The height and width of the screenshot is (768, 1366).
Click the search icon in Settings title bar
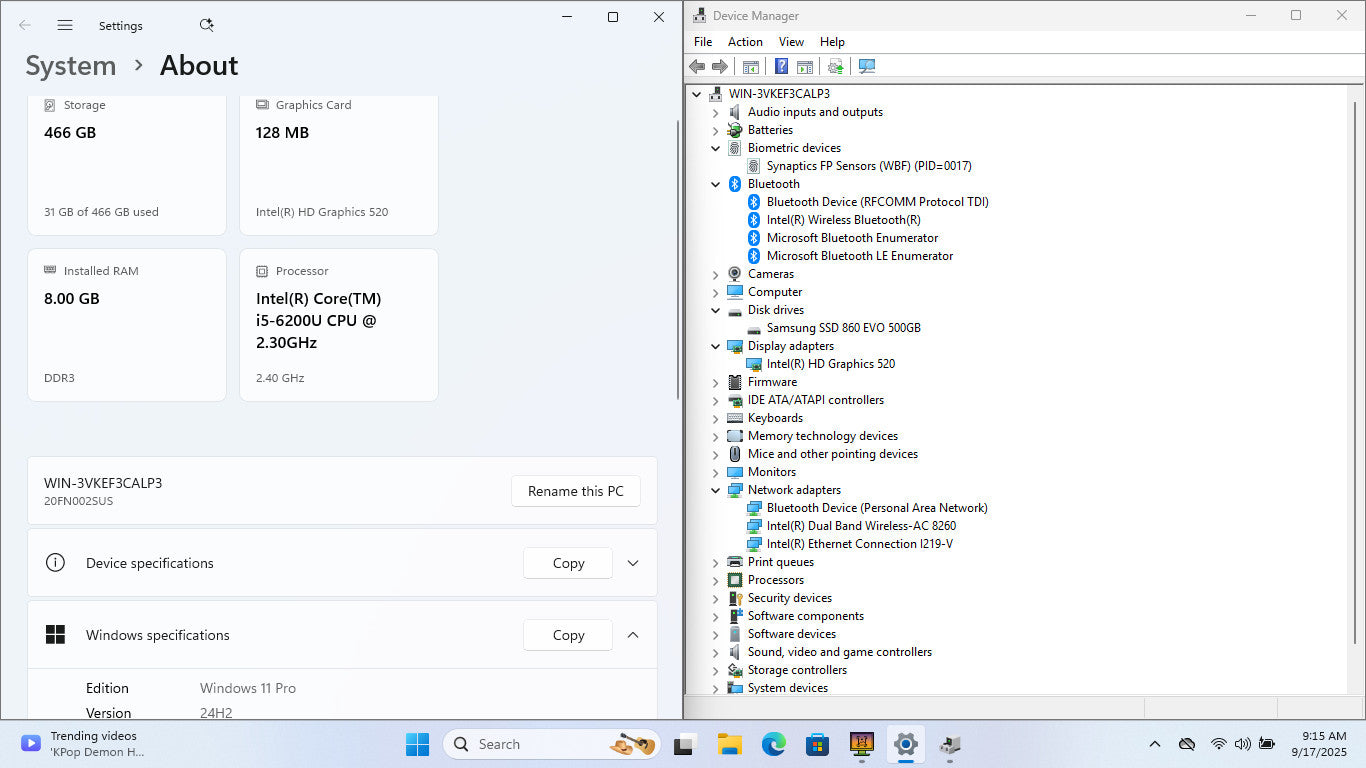click(206, 25)
